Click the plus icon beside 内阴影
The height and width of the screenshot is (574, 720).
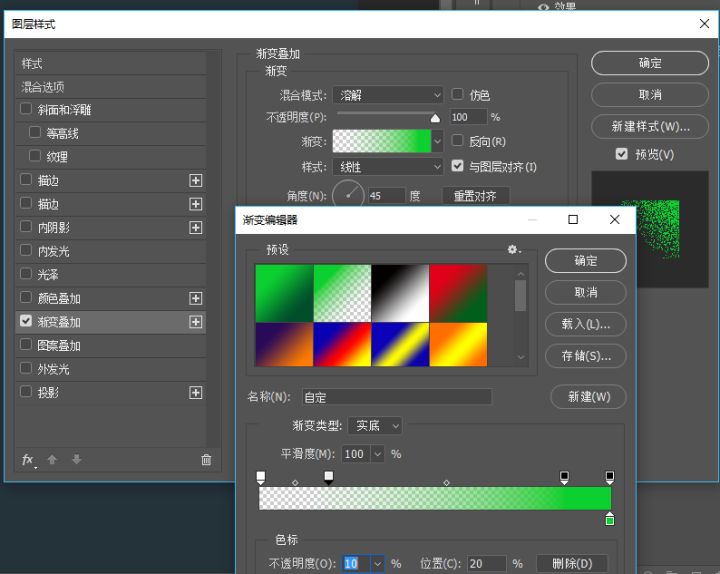click(x=196, y=227)
